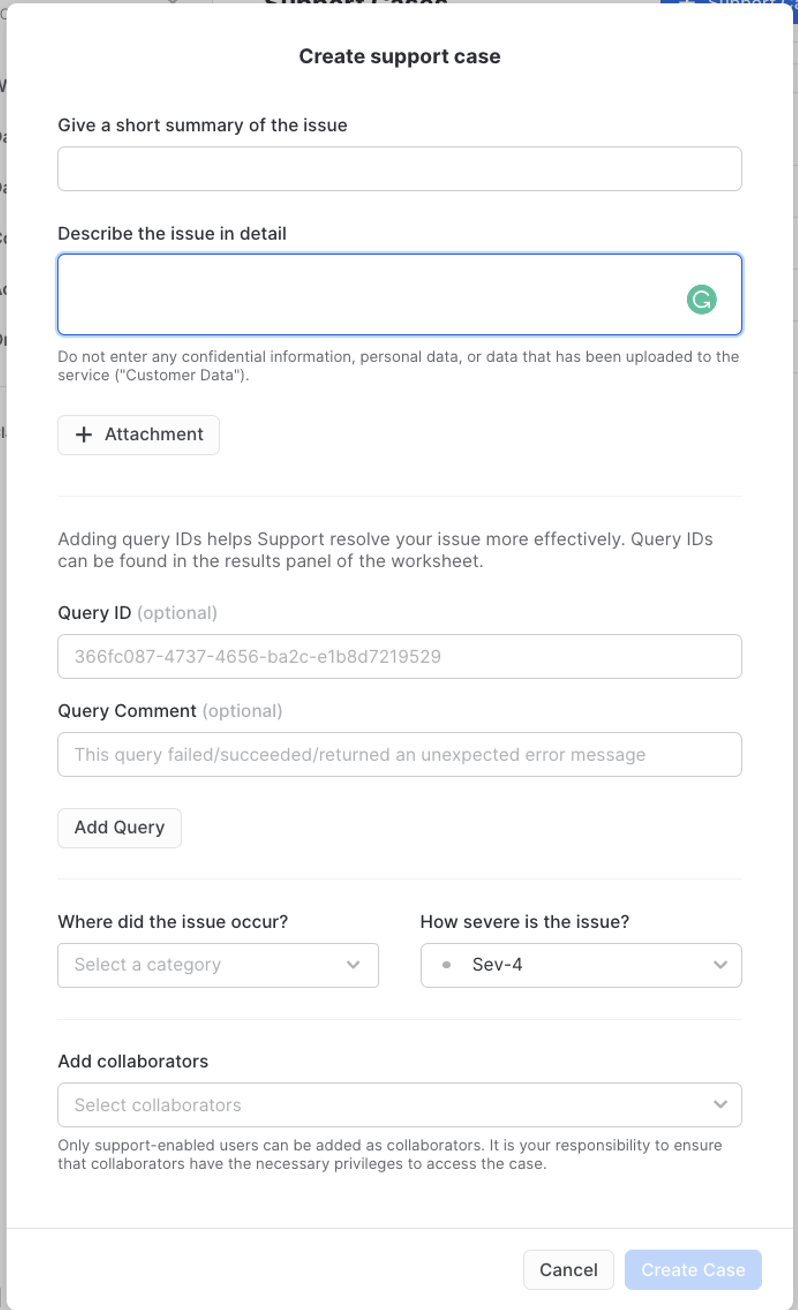Open the 'Select a category' dropdown

click(x=218, y=965)
